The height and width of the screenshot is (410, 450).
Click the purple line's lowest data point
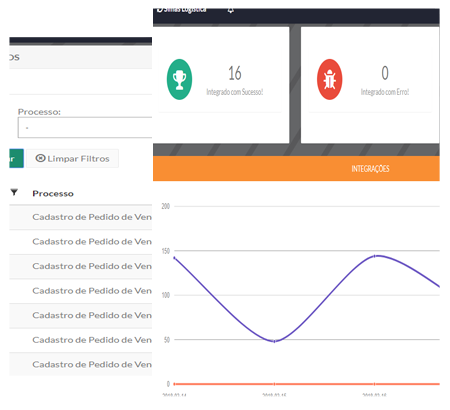tap(274, 341)
